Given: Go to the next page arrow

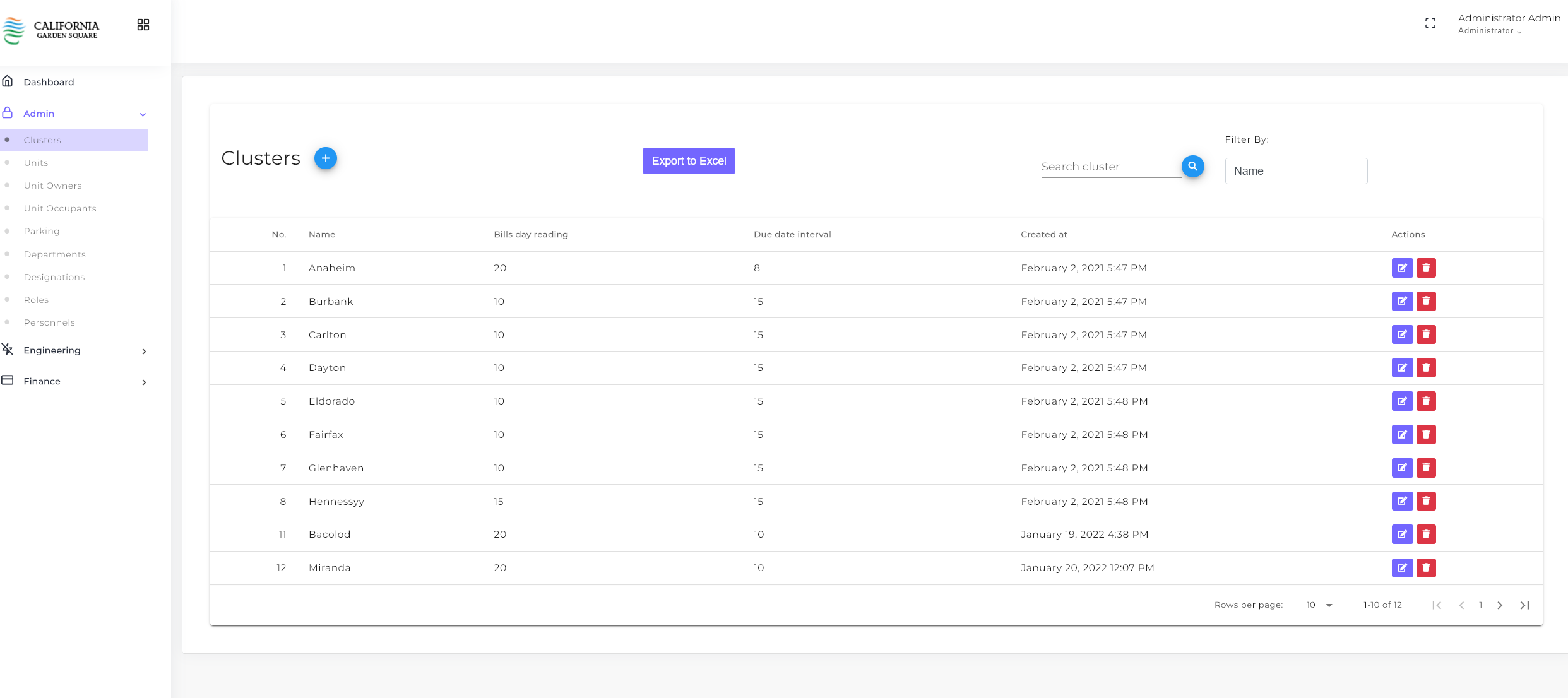Looking at the screenshot, I should 1500,605.
